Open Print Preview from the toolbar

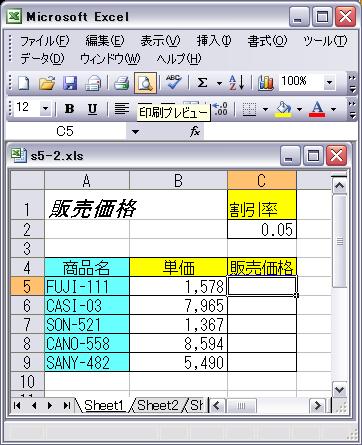pos(145,83)
